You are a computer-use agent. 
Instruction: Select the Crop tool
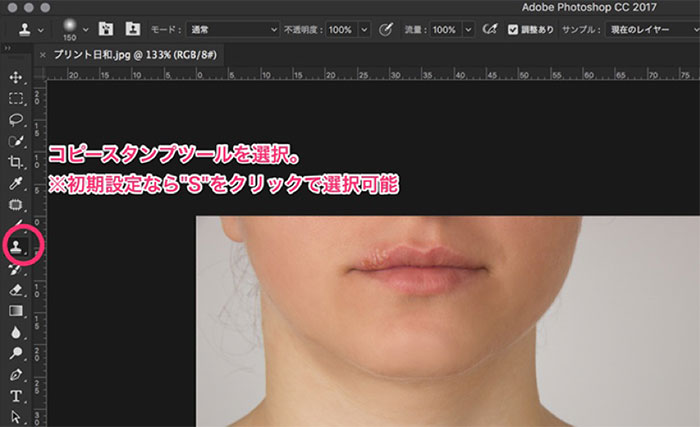pyautogui.click(x=16, y=162)
